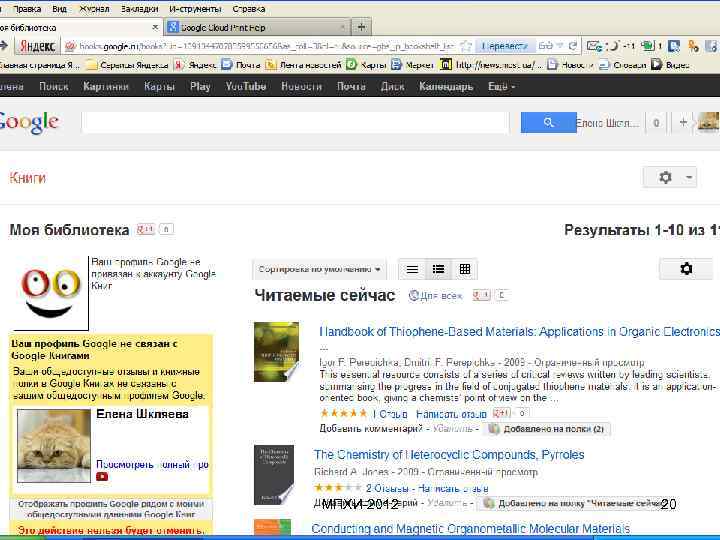Screen dimensions: 720x540
Task: Click 2 Отзывы link for Pyrroles book
Action: tap(387, 488)
